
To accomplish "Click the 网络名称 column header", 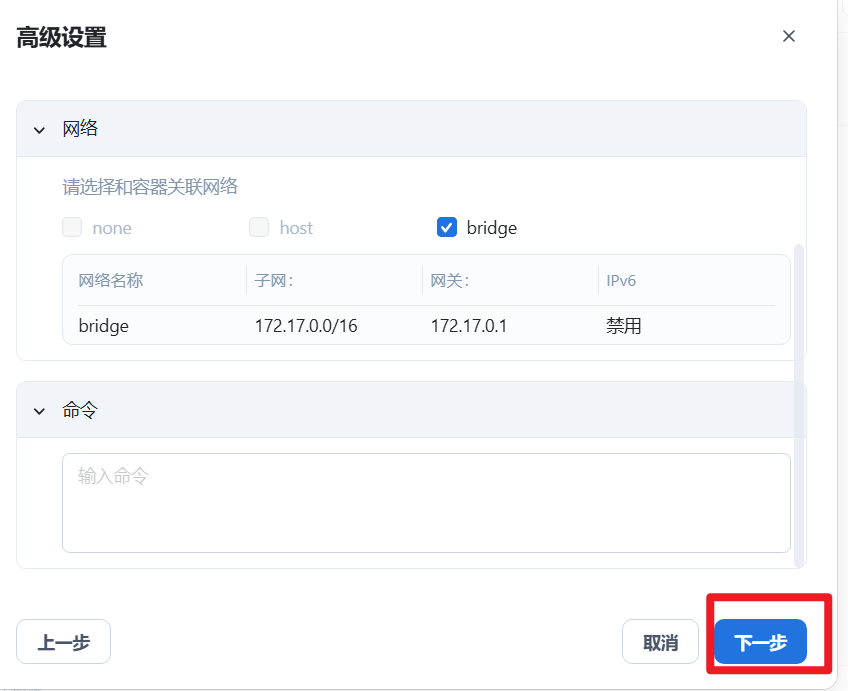I will (x=111, y=281).
